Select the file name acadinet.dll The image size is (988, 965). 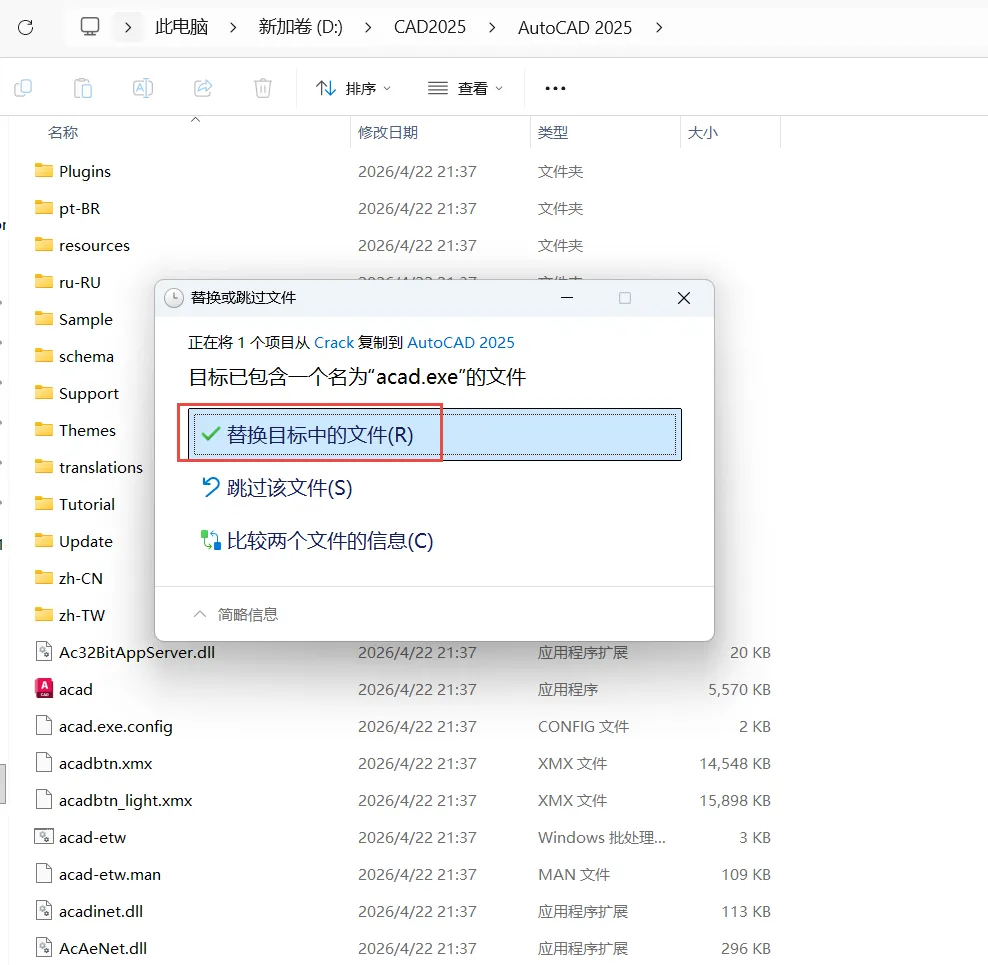pyautogui.click(x=101, y=911)
